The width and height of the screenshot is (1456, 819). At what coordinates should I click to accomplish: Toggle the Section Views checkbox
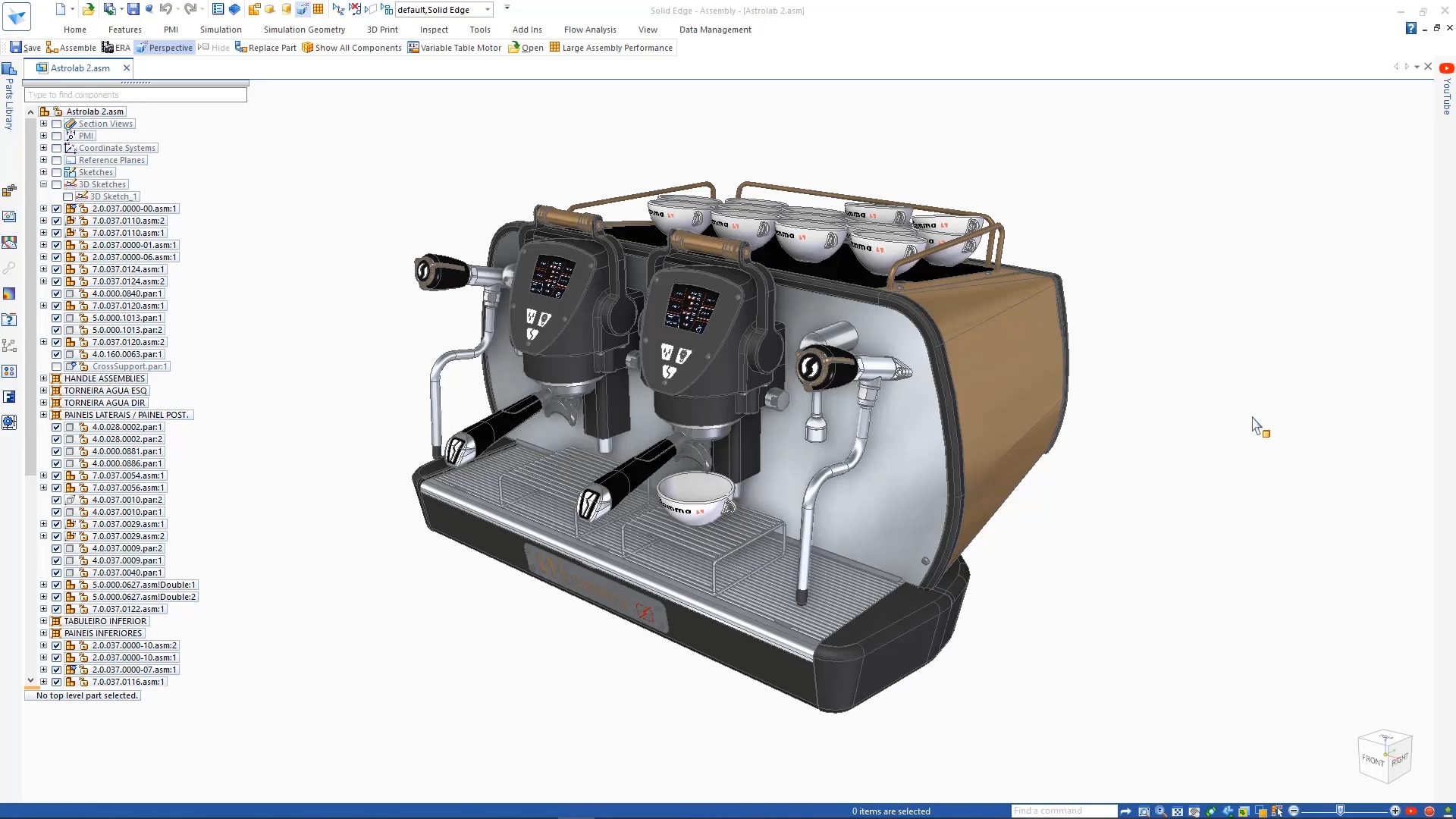click(57, 124)
